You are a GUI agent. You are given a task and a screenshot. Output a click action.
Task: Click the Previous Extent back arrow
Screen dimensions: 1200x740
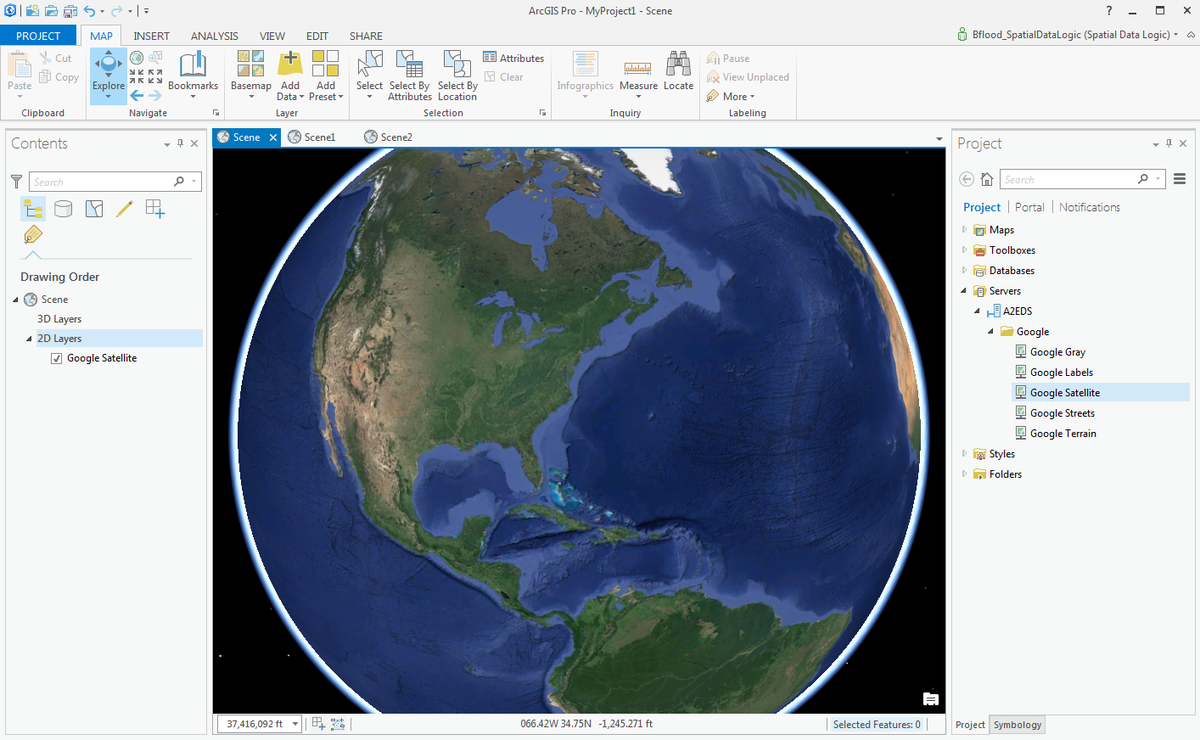click(x=137, y=95)
